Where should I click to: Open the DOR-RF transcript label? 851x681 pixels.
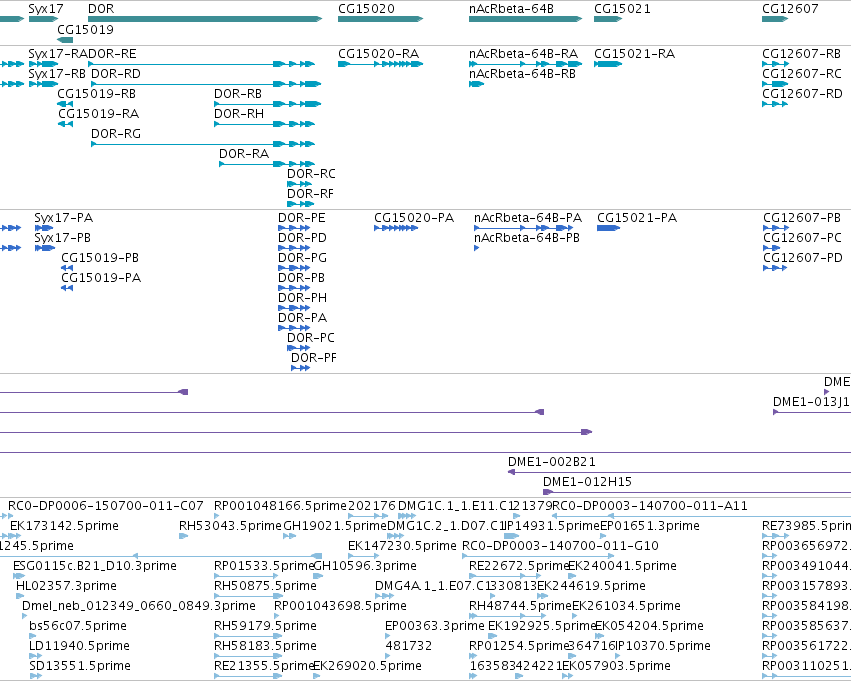(x=310, y=194)
